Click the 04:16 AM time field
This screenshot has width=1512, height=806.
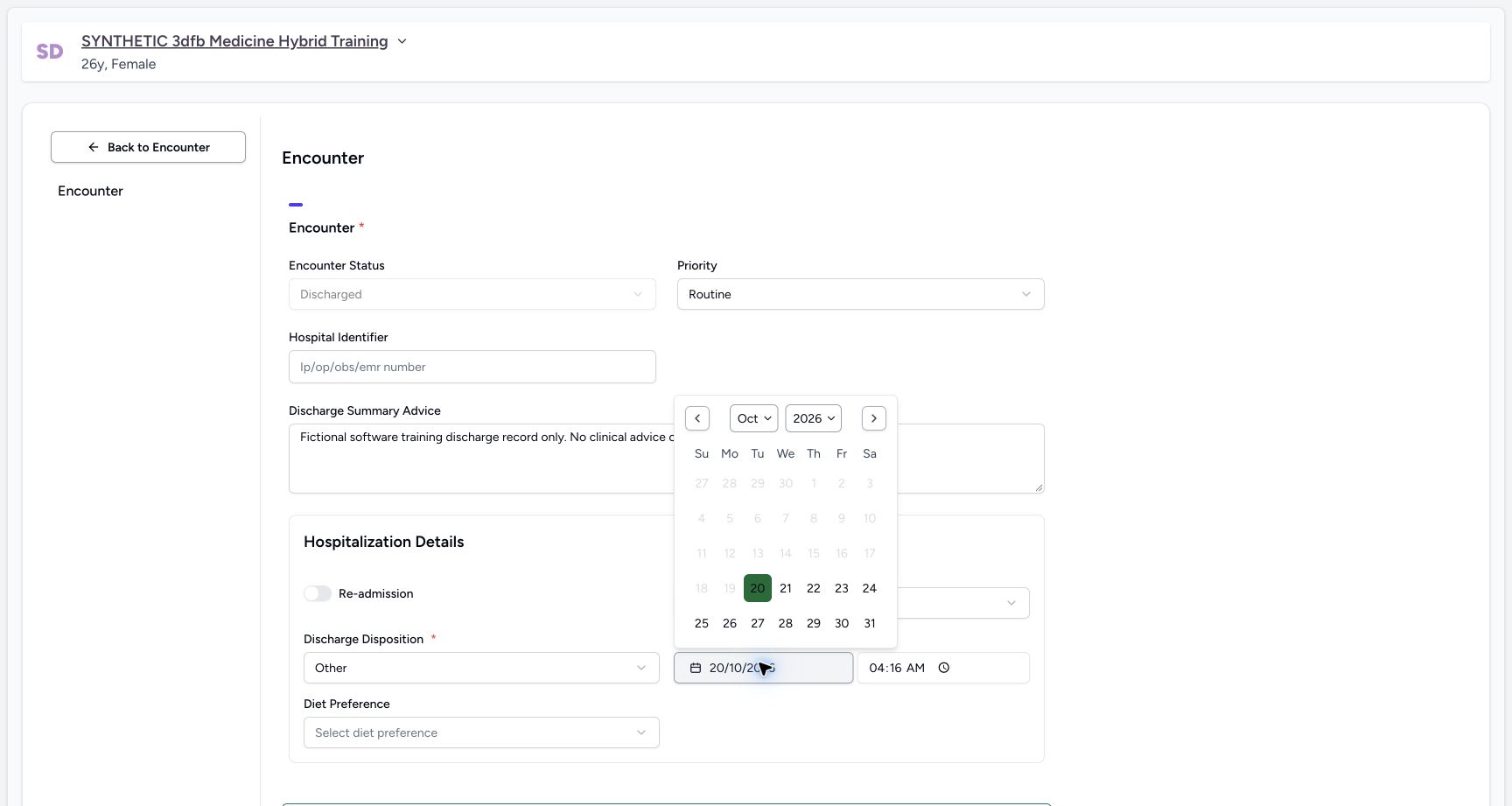pyautogui.click(x=943, y=668)
